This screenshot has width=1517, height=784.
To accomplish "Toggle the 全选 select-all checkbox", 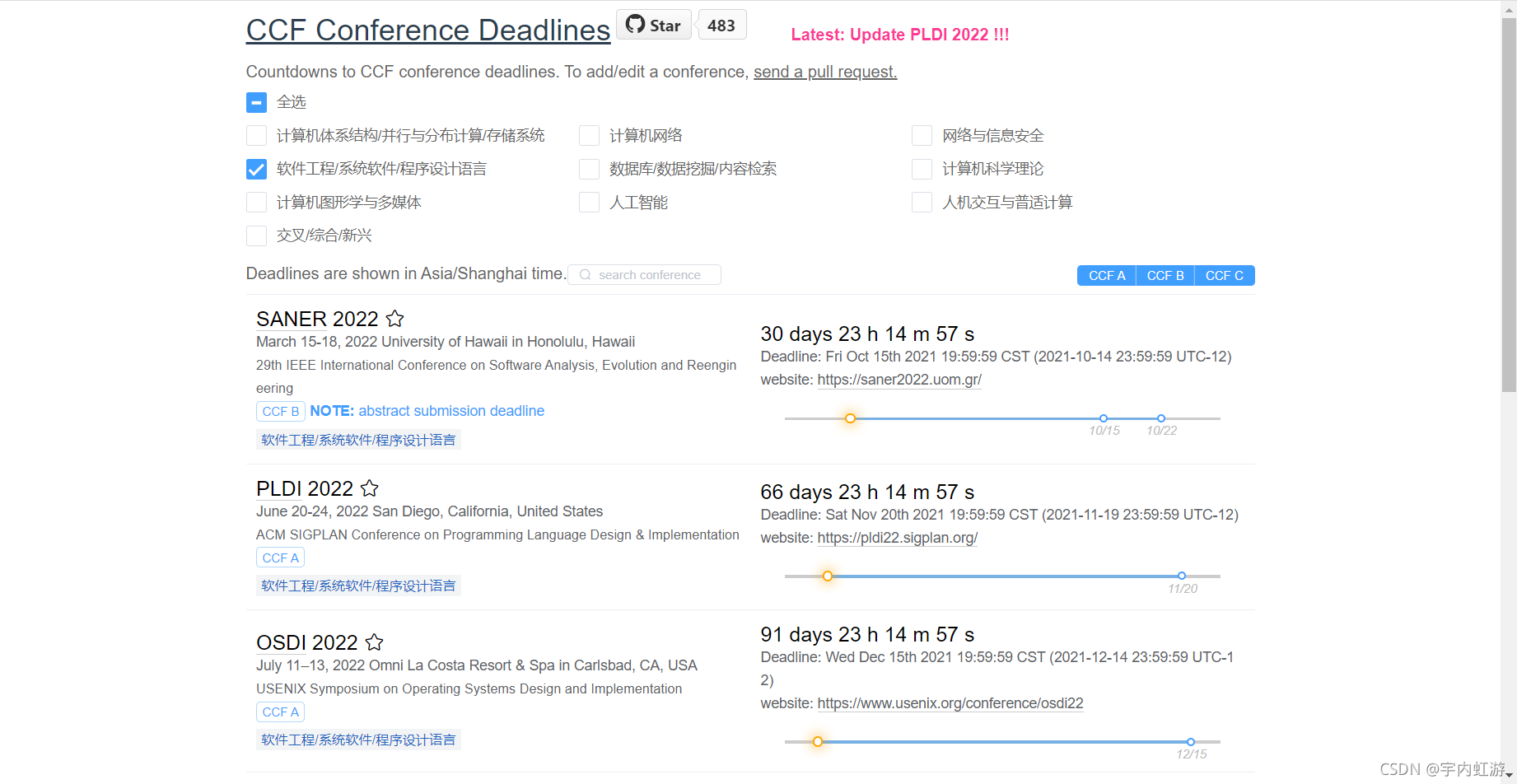I will point(256,102).
